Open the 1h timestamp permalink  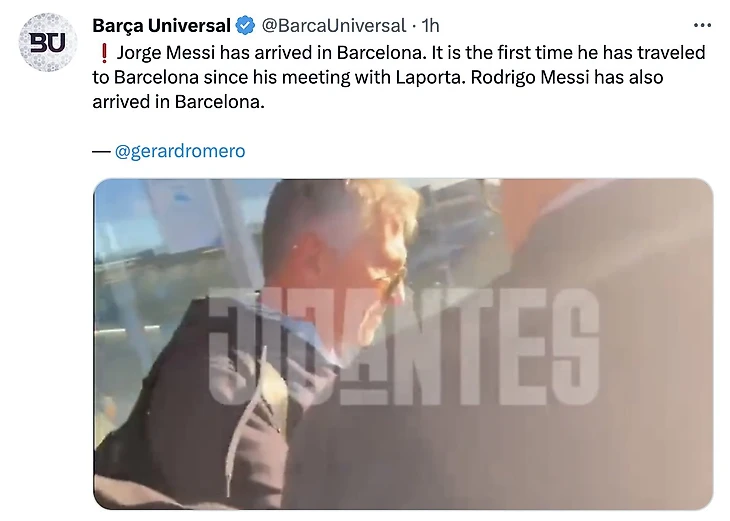[x=430, y=26]
